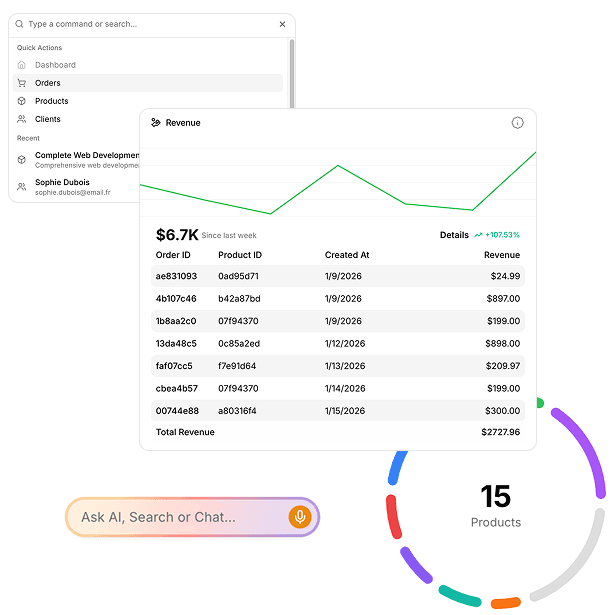
Task: Click the $300.00 revenue cell
Action: point(502,411)
